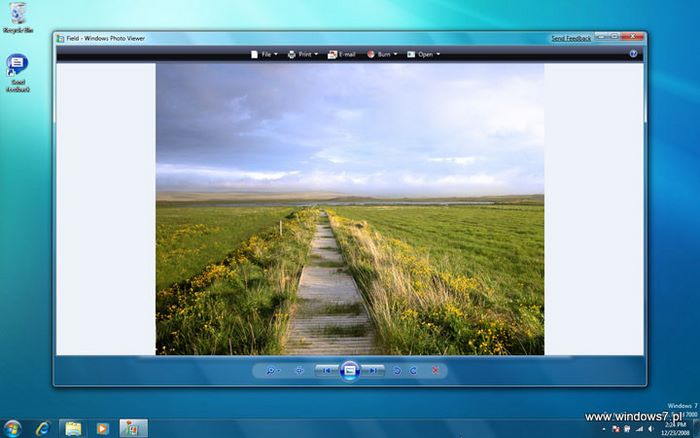Click the printer icon on Print button
This screenshot has width=700, height=438.
pyautogui.click(x=292, y=54)
